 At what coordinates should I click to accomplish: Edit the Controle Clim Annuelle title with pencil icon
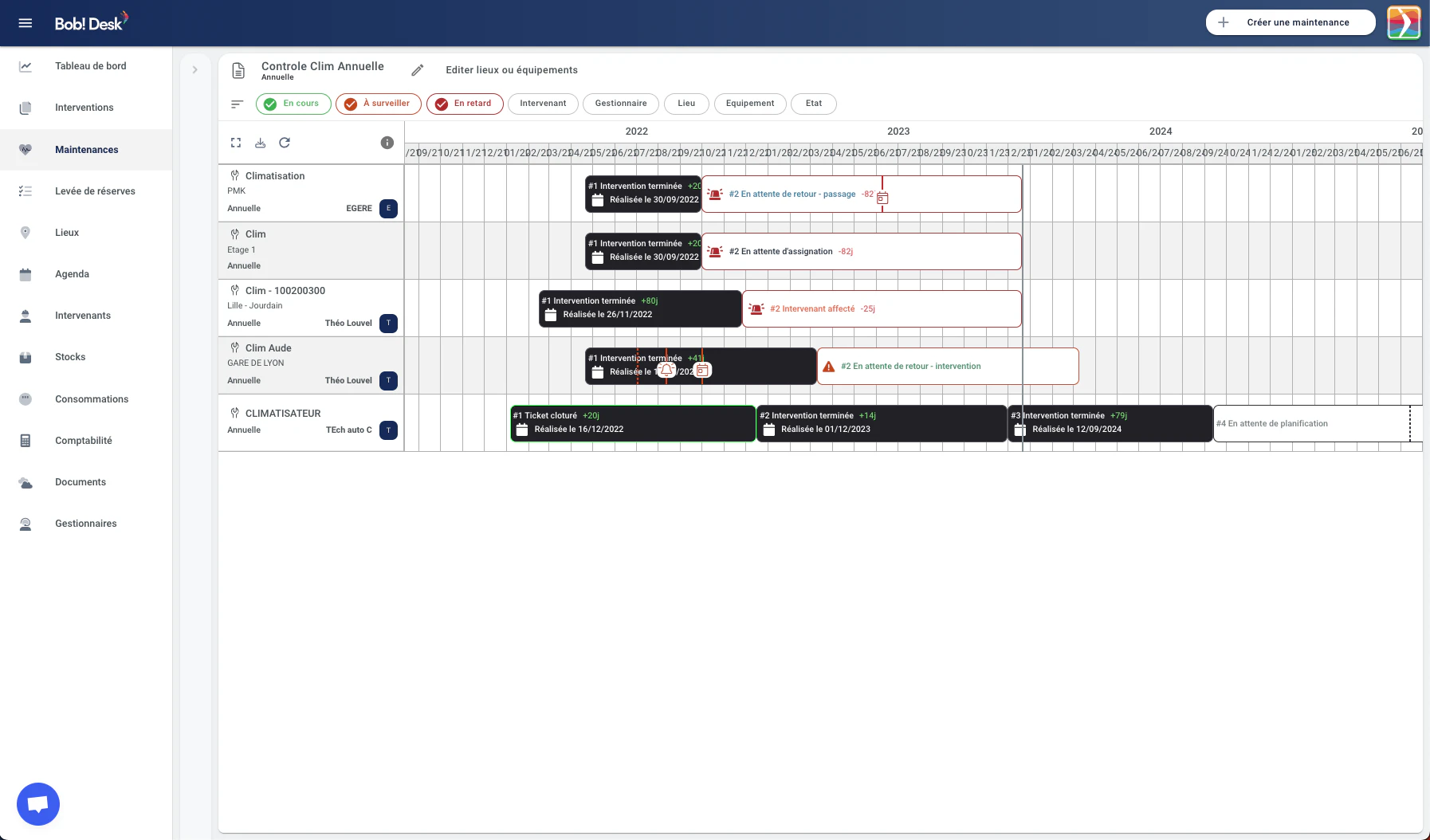pos(418,70)
